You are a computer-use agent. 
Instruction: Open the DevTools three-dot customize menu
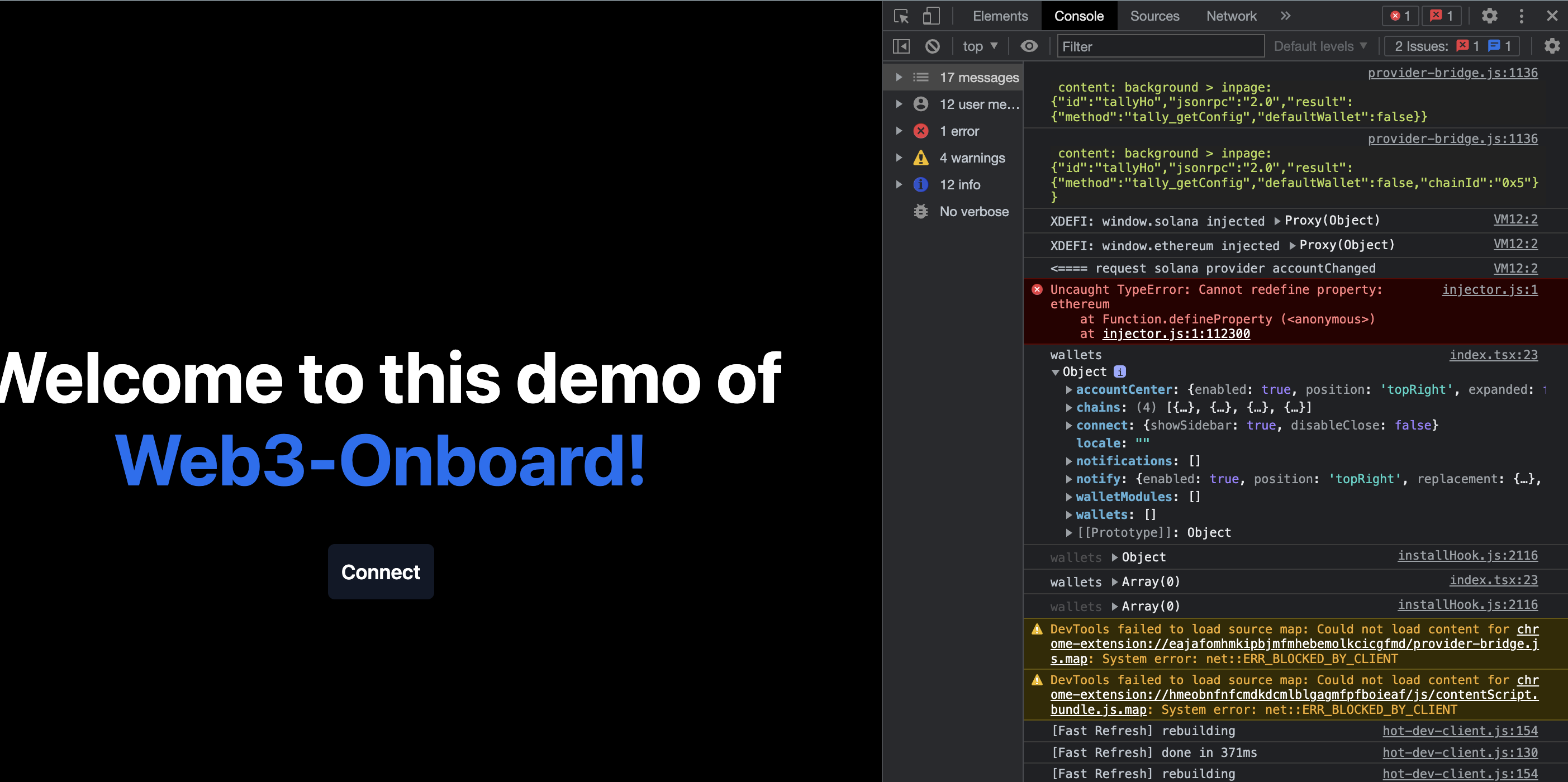(x=1521, y=16)
